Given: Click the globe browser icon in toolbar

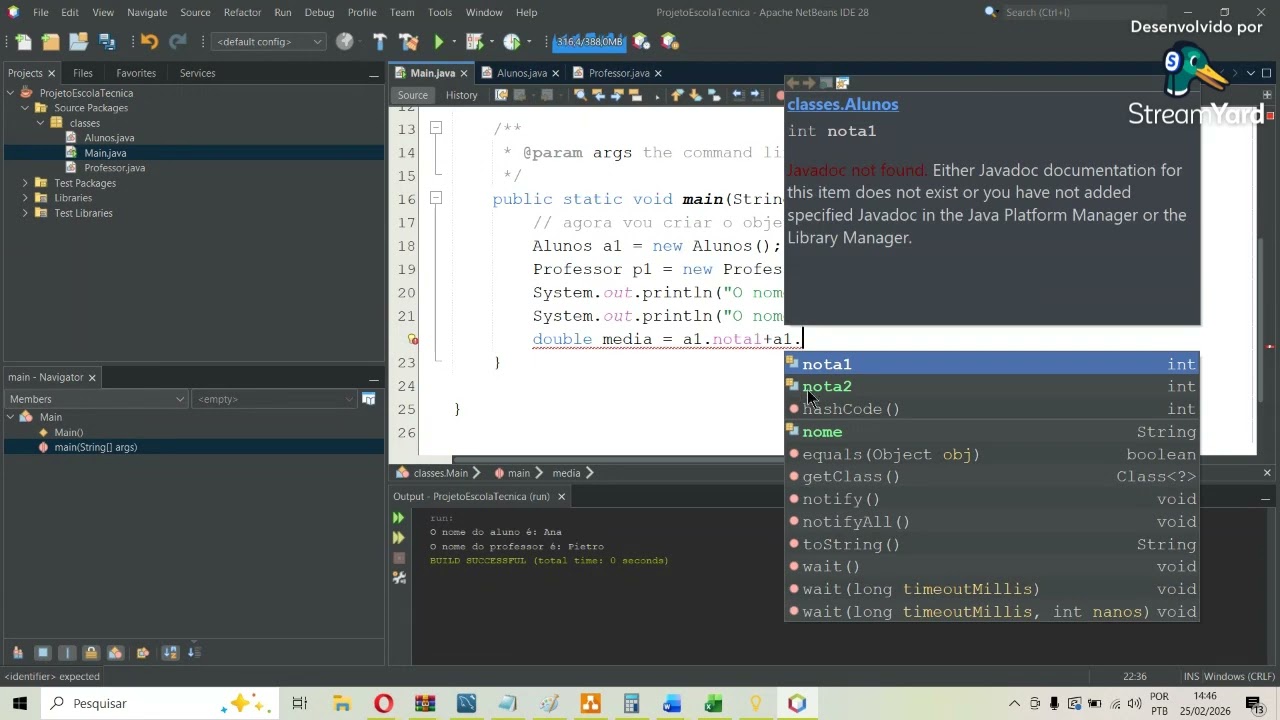Looking at the screenshot, I should pyautogui.click(x=345, y=42).
